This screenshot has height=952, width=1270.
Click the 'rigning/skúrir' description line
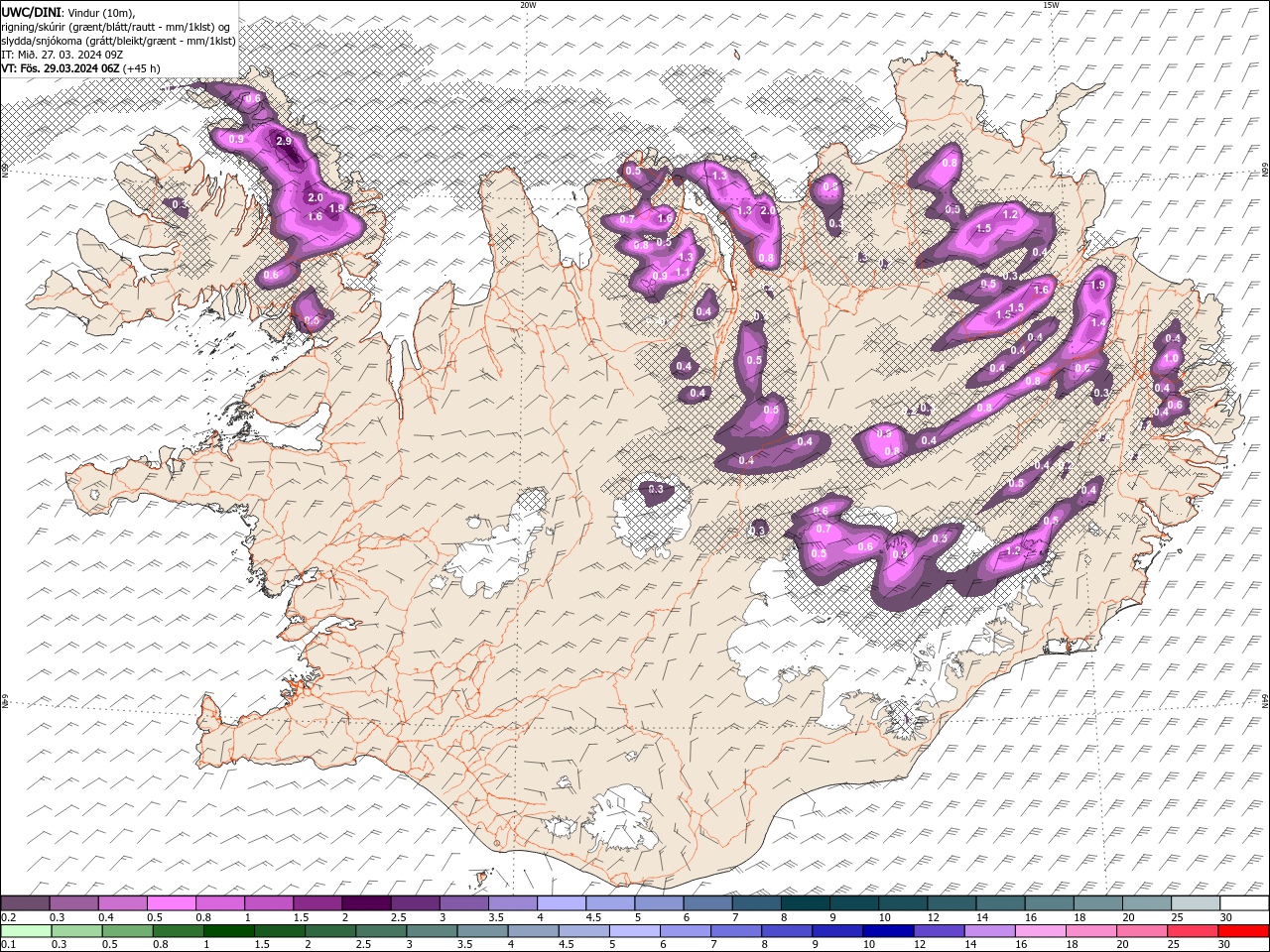[117, 26]
